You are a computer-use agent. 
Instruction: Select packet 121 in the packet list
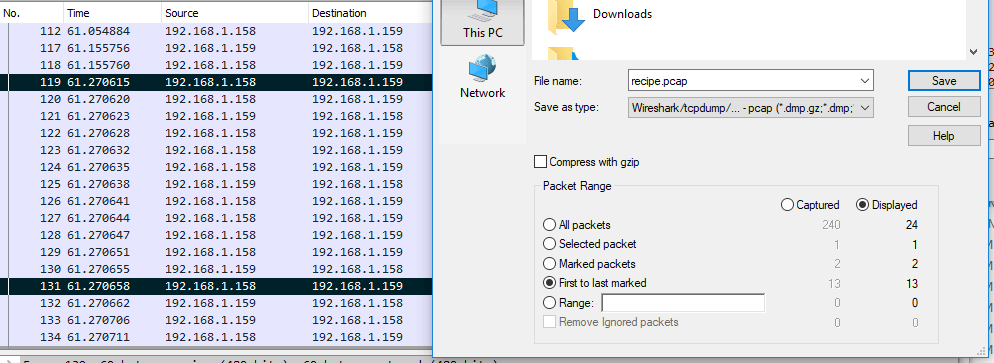216,117
